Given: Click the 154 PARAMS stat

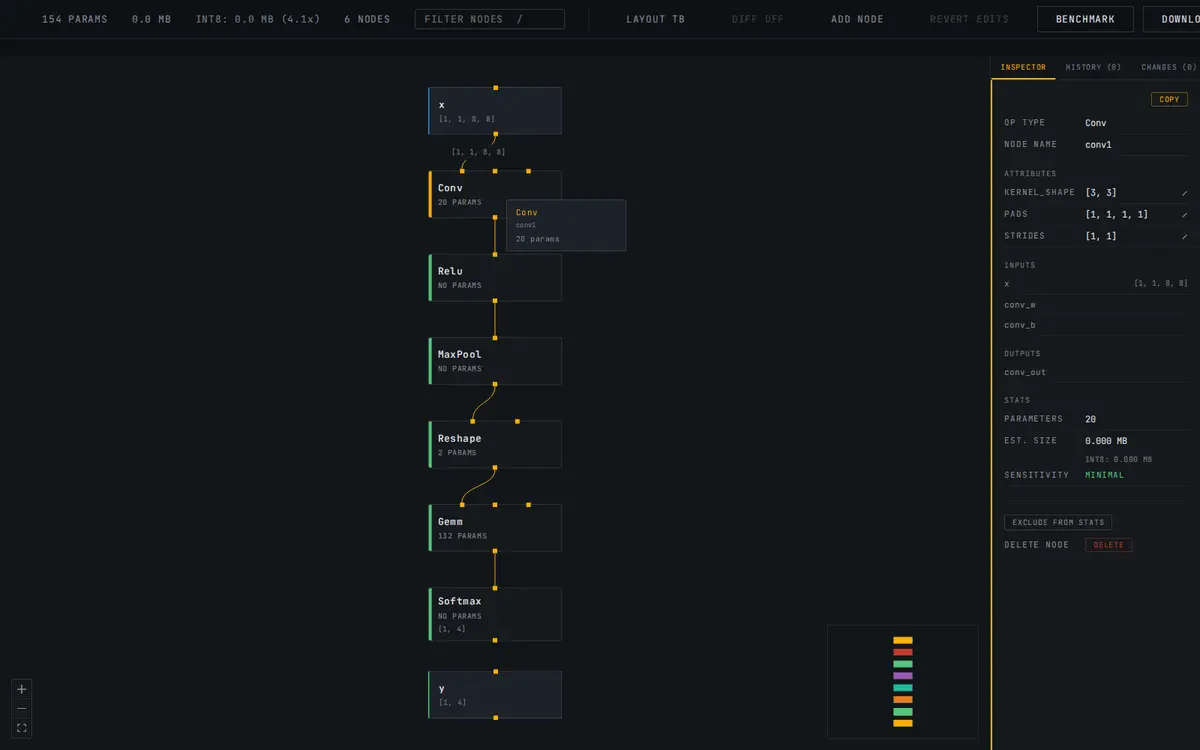Looking at the screenshot, I should click(x=75, y=19).
